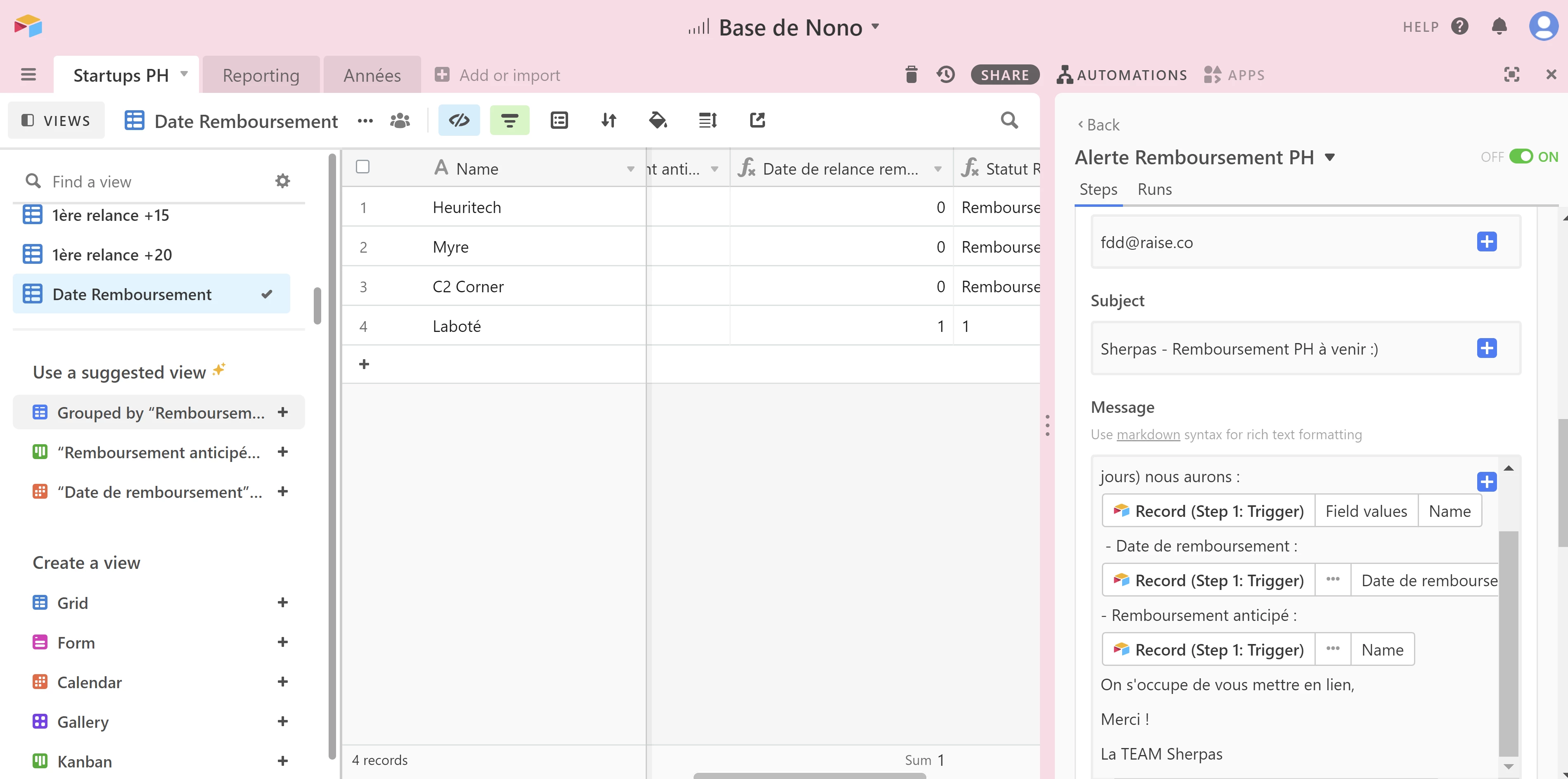Open the filter icon
This screenshot has height=779, width=1568.
tap(509, 121)
